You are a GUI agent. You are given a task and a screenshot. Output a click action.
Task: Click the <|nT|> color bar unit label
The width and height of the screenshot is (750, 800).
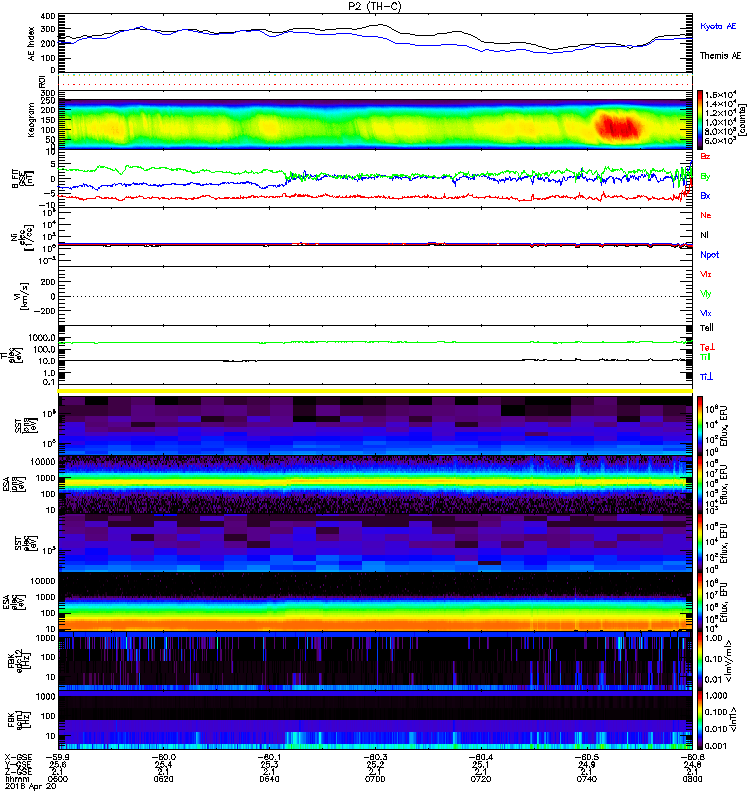pyautogui.click(x=735, y=719)
